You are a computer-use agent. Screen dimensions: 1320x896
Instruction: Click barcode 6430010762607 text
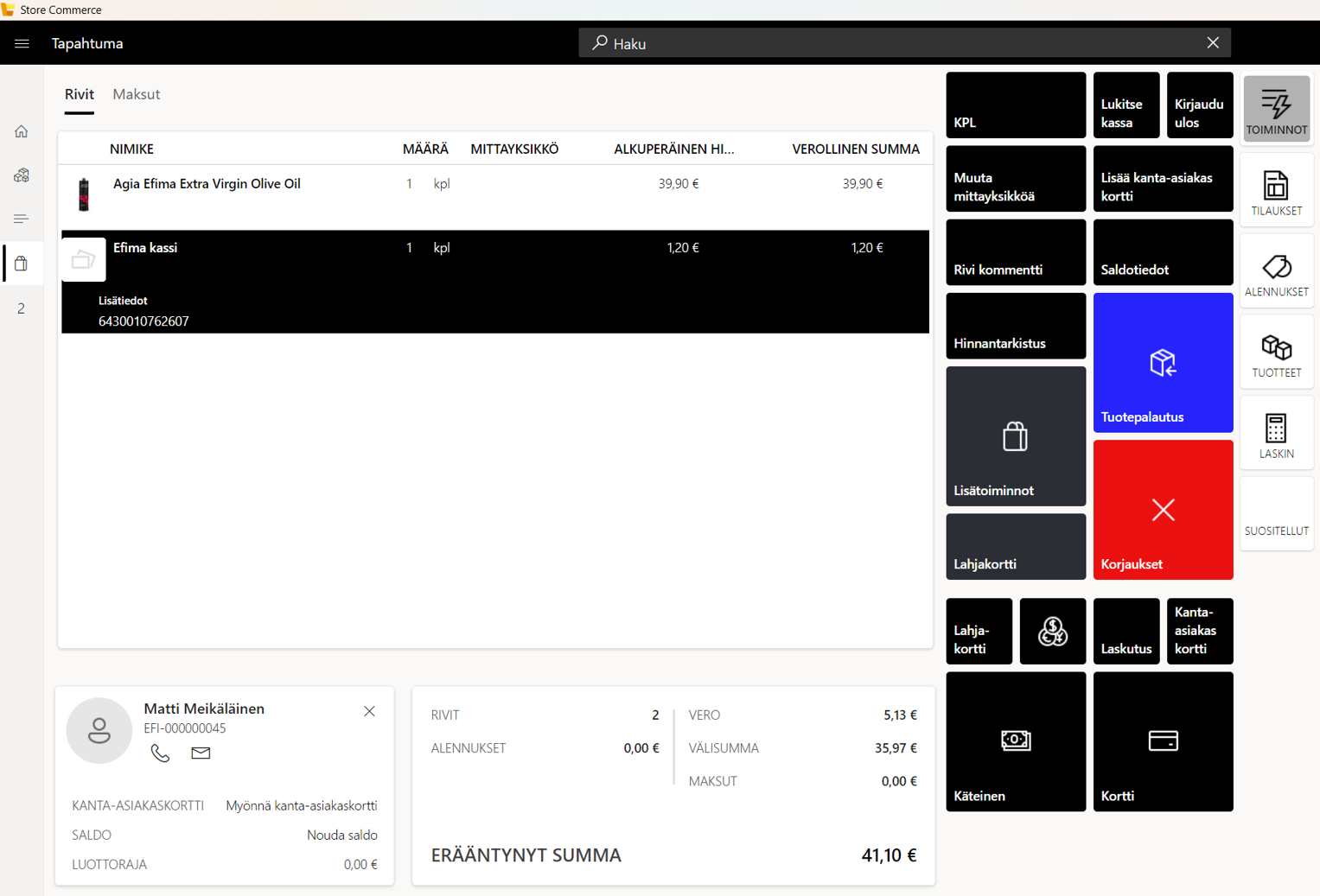click(x=143, y=321)
